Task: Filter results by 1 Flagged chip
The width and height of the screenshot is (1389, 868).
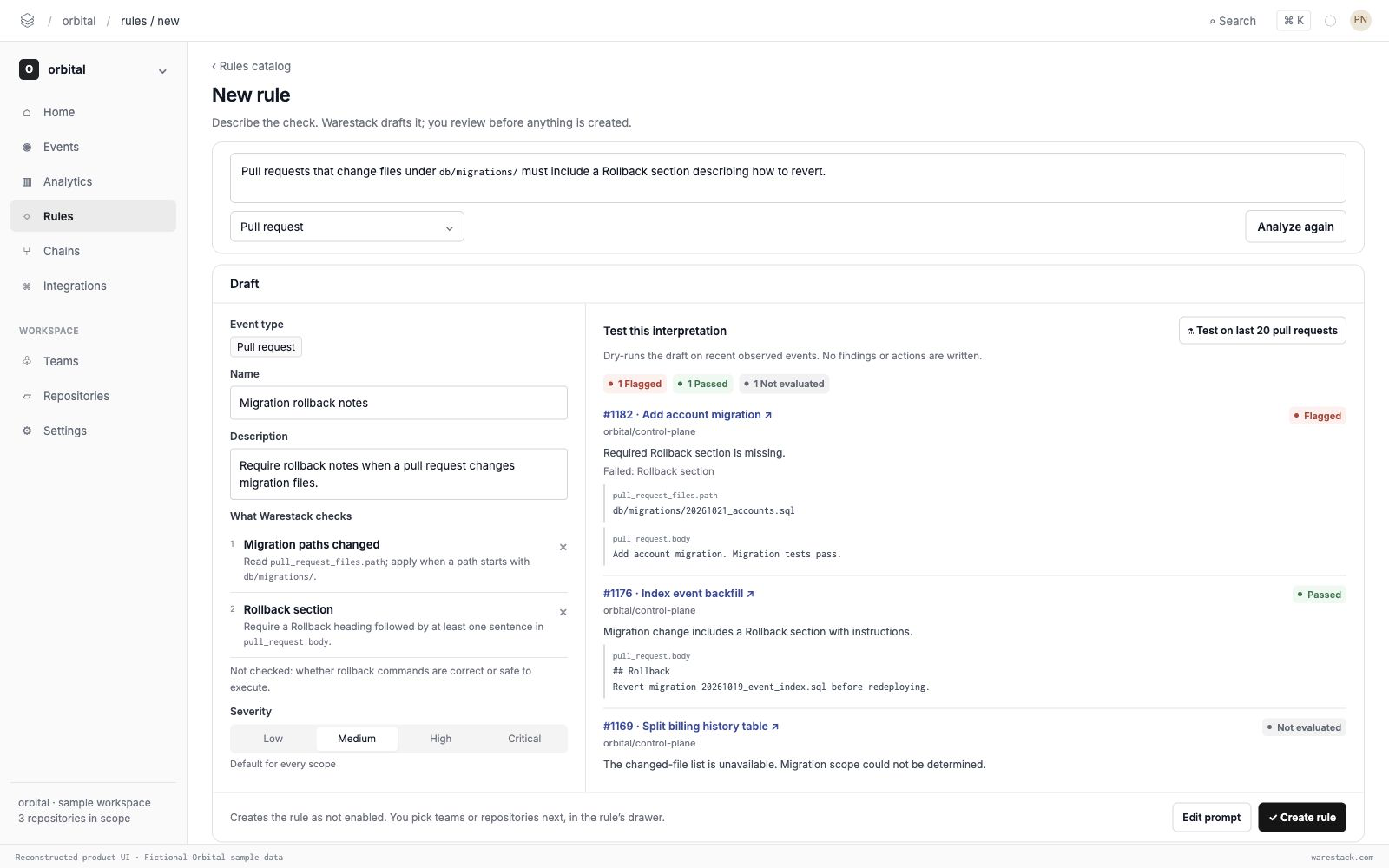Action: tap(635, 384)
